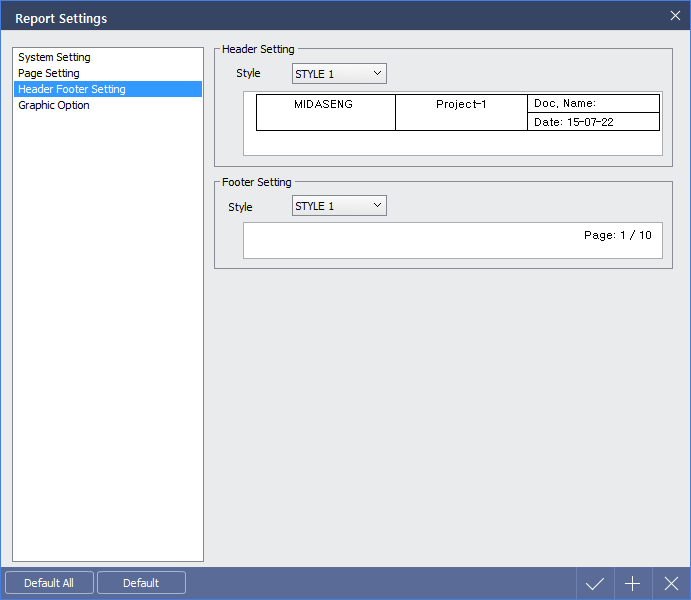The image size is (691, 600).
Task: Click the MIDASENG cell in header preview
Action: [x=324, y=105]
